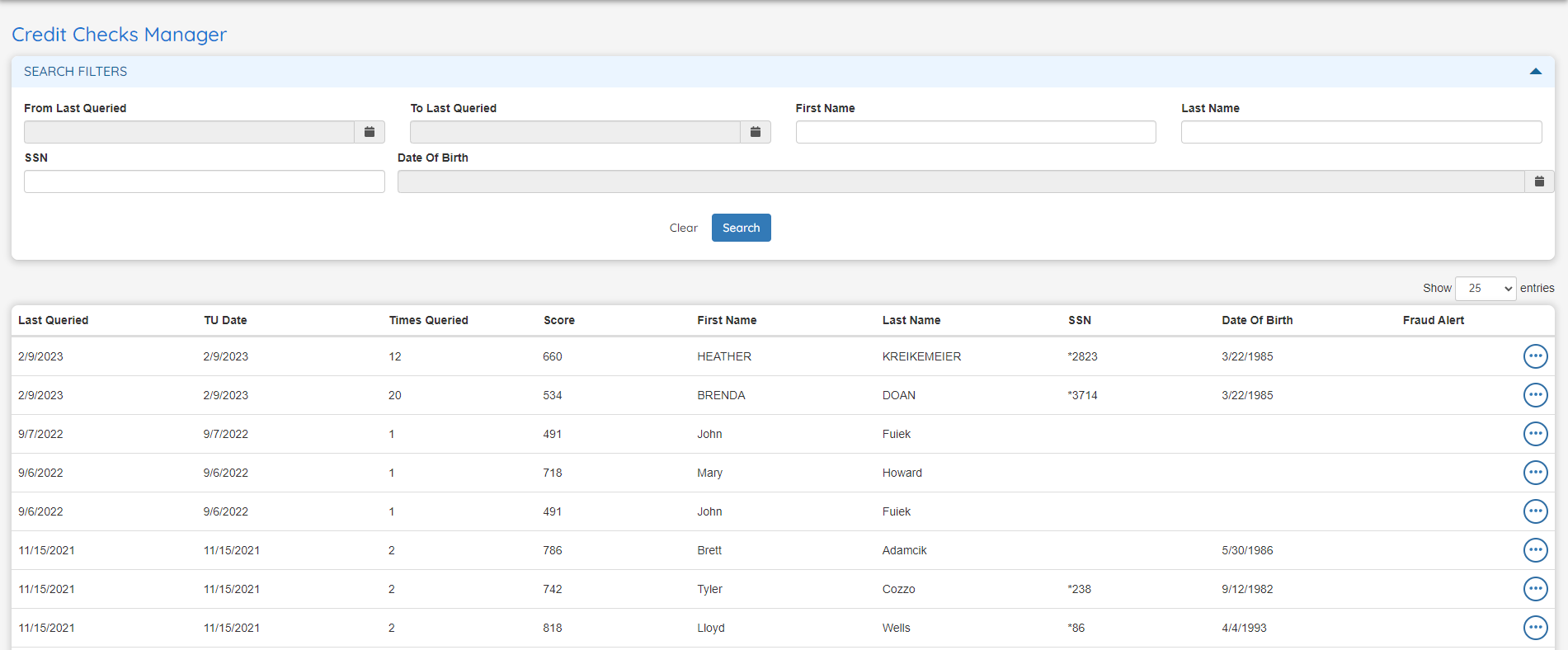Click the To Last Queried date field
Screen dimensions: 1568x650
pos(575,132)
